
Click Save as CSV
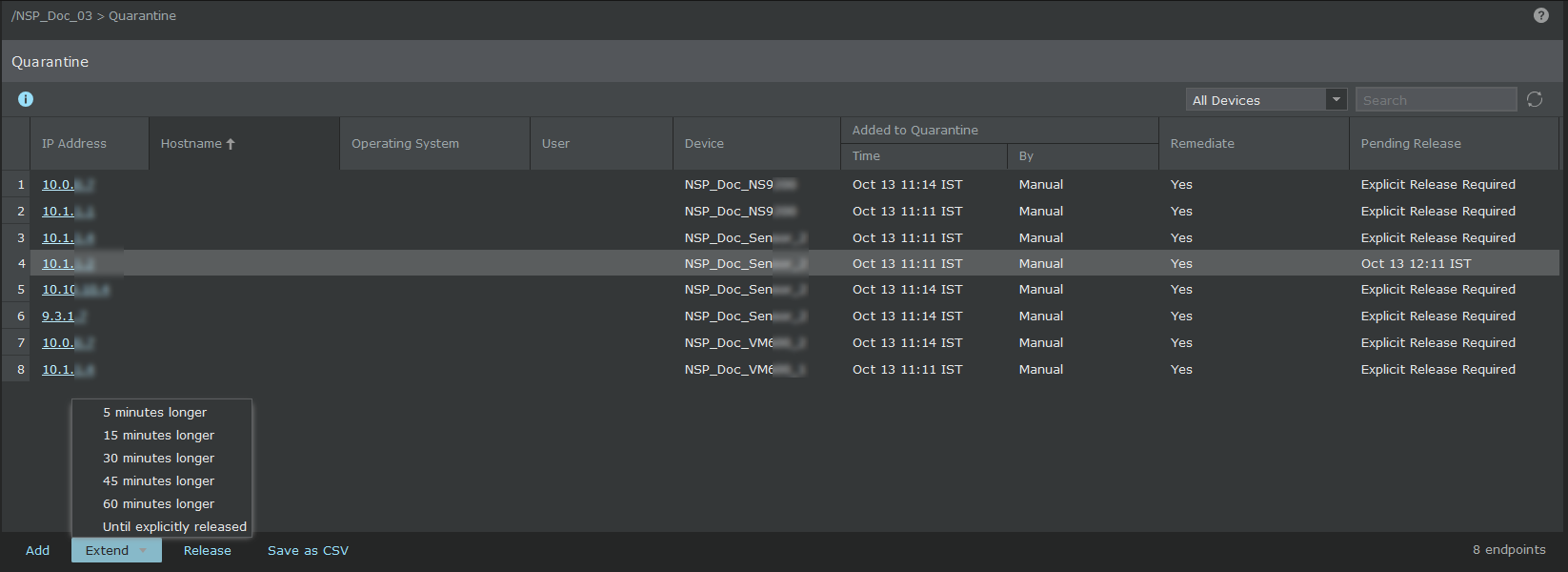[x=308, y=550]
